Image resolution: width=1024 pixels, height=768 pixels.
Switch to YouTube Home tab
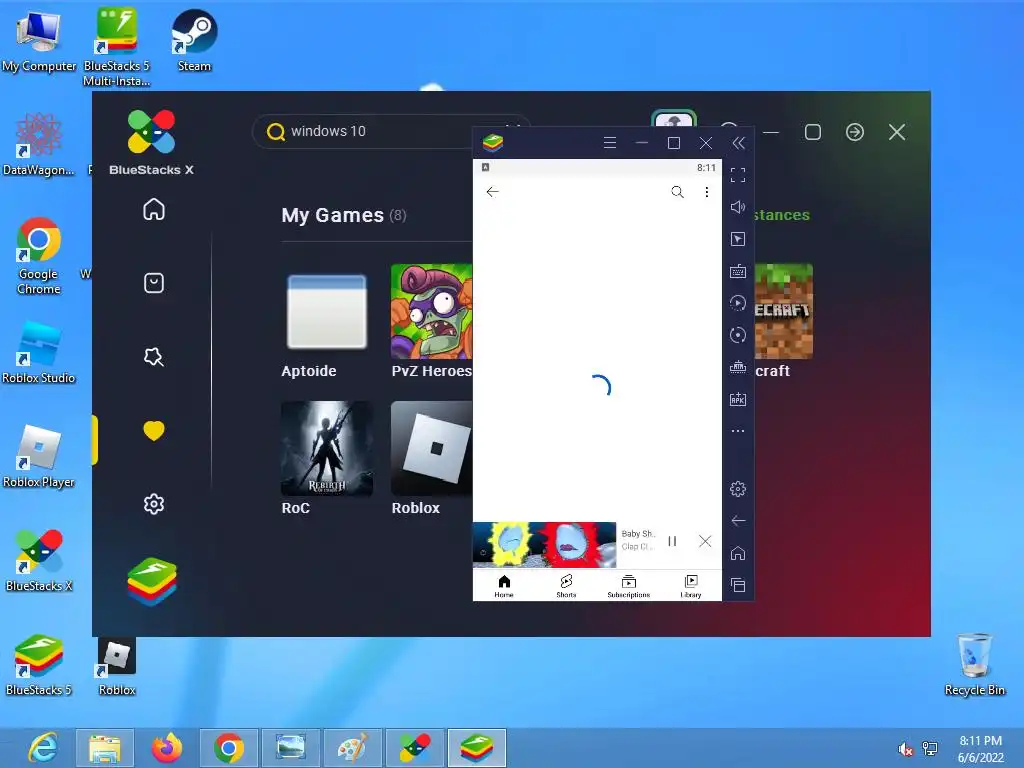[504, 586]
